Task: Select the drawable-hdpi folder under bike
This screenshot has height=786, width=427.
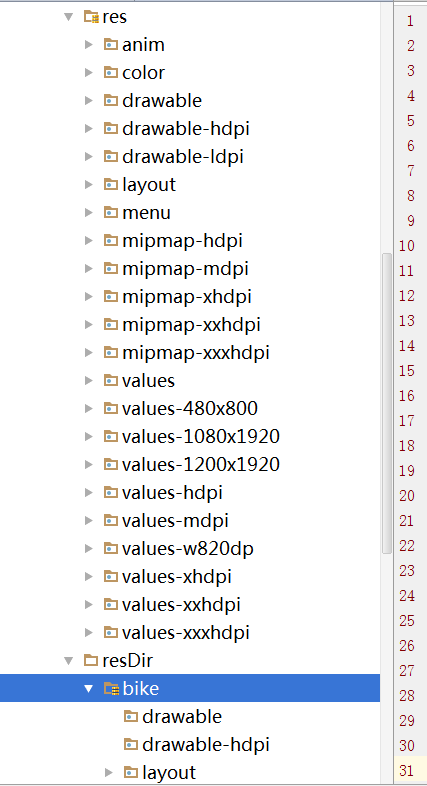Action: click(206, 745)
